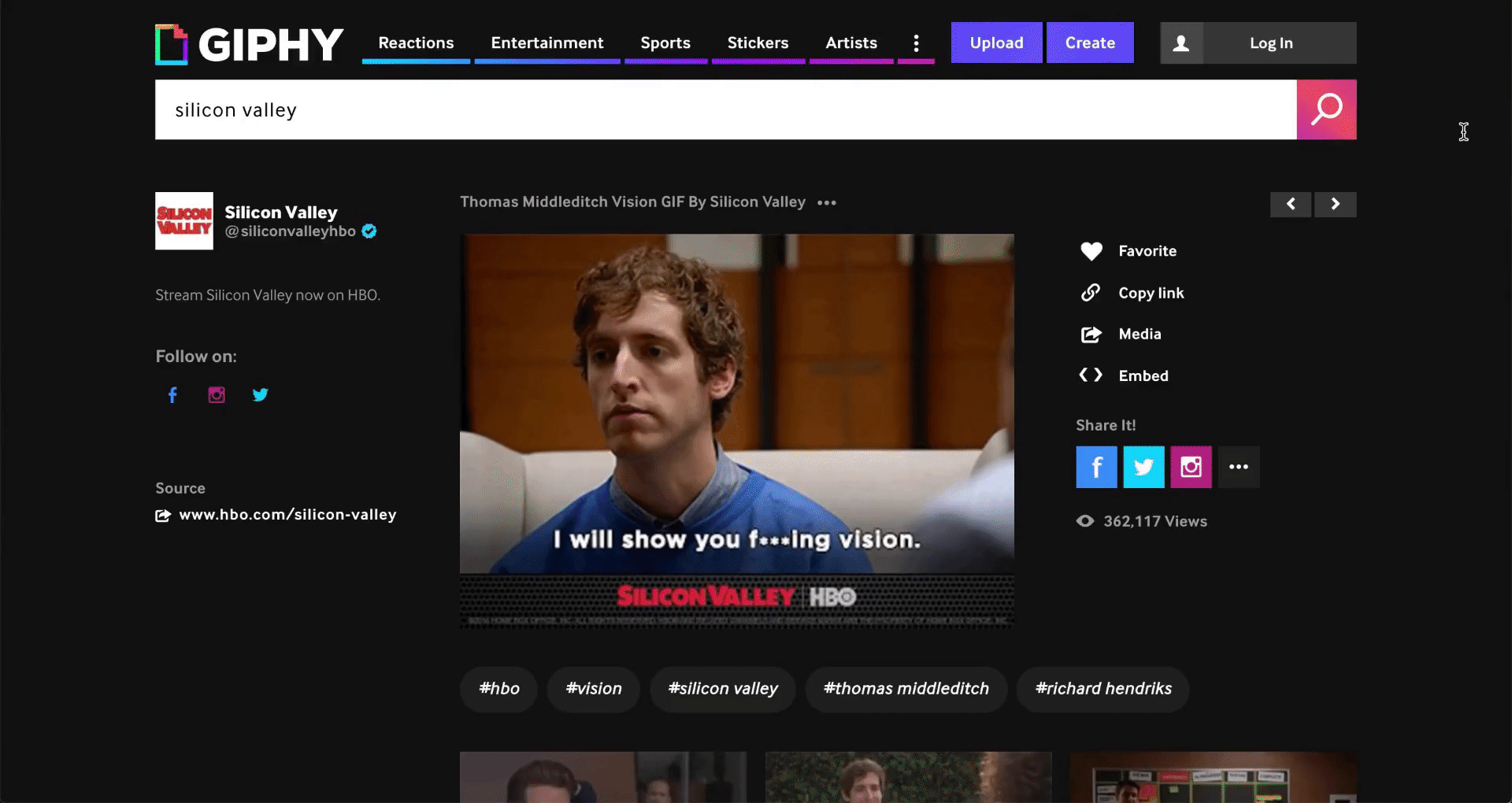1512x803 pixels.
Task: Click the Media label
Action: (1140, 334)
